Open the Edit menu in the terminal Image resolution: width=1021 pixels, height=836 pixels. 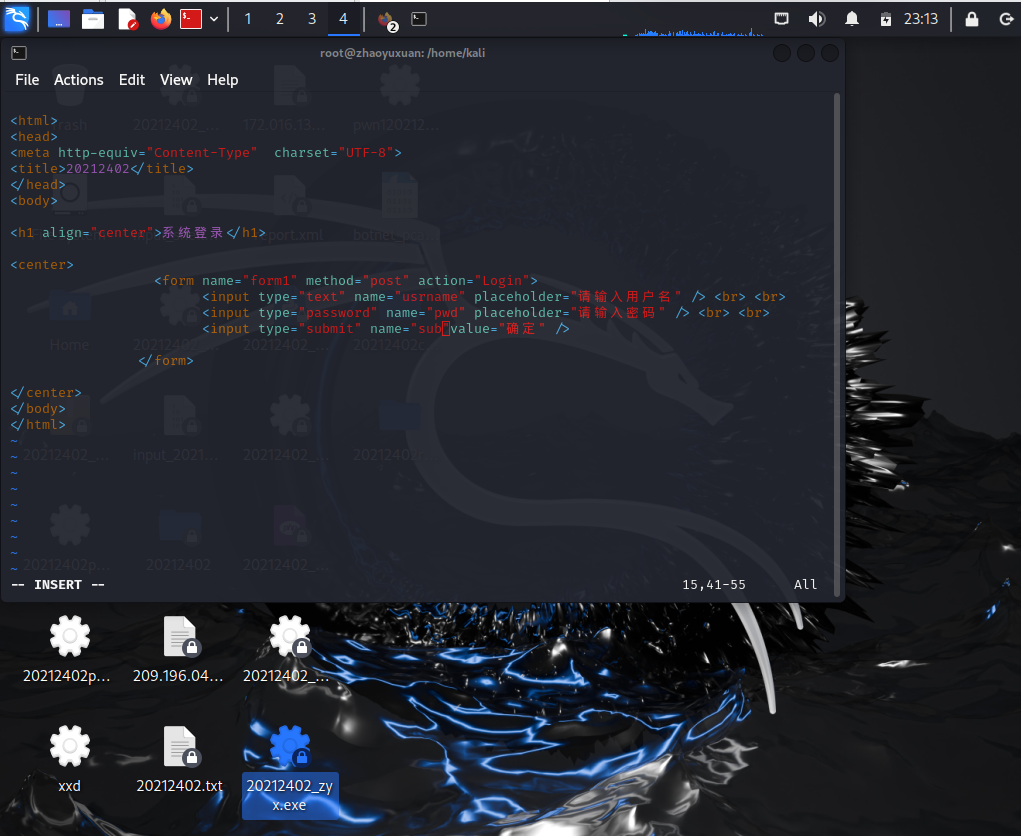pyautogui.click(x=132, y=79)
